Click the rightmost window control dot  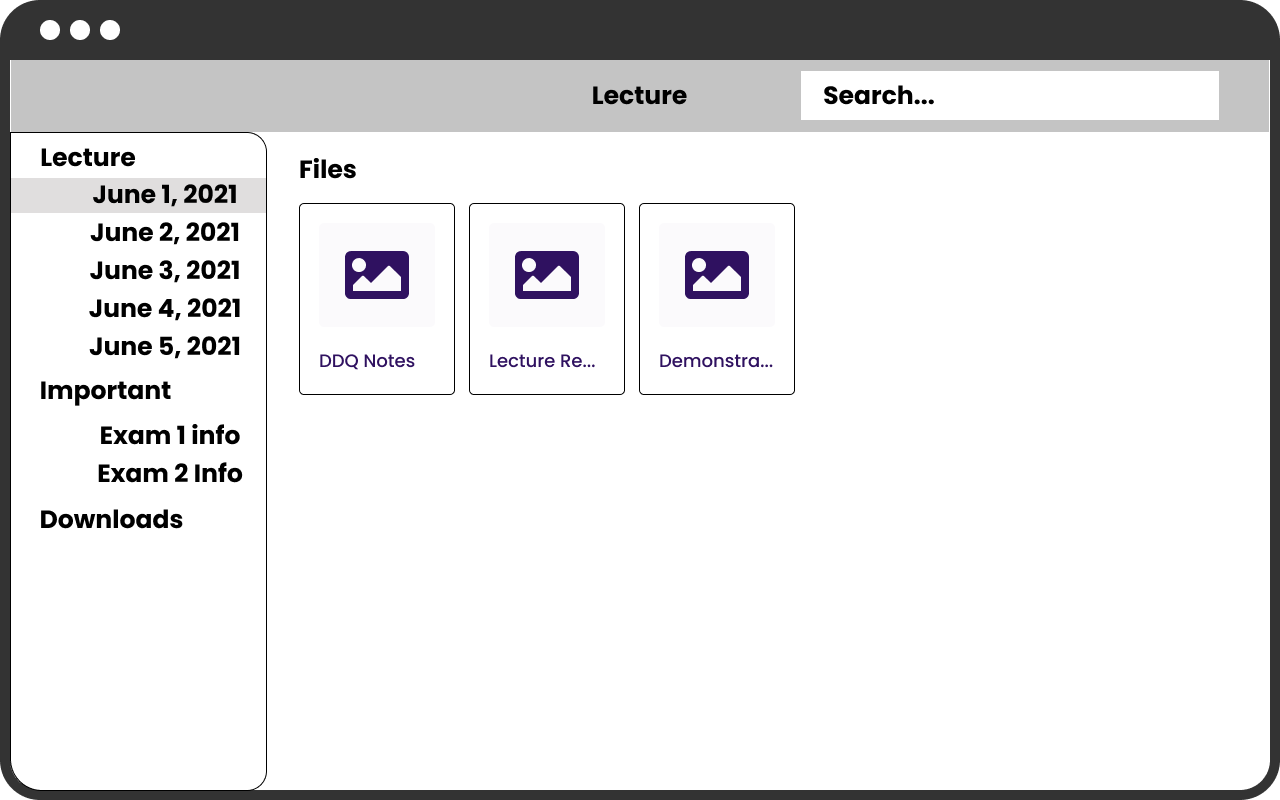[x=110, y=30]
